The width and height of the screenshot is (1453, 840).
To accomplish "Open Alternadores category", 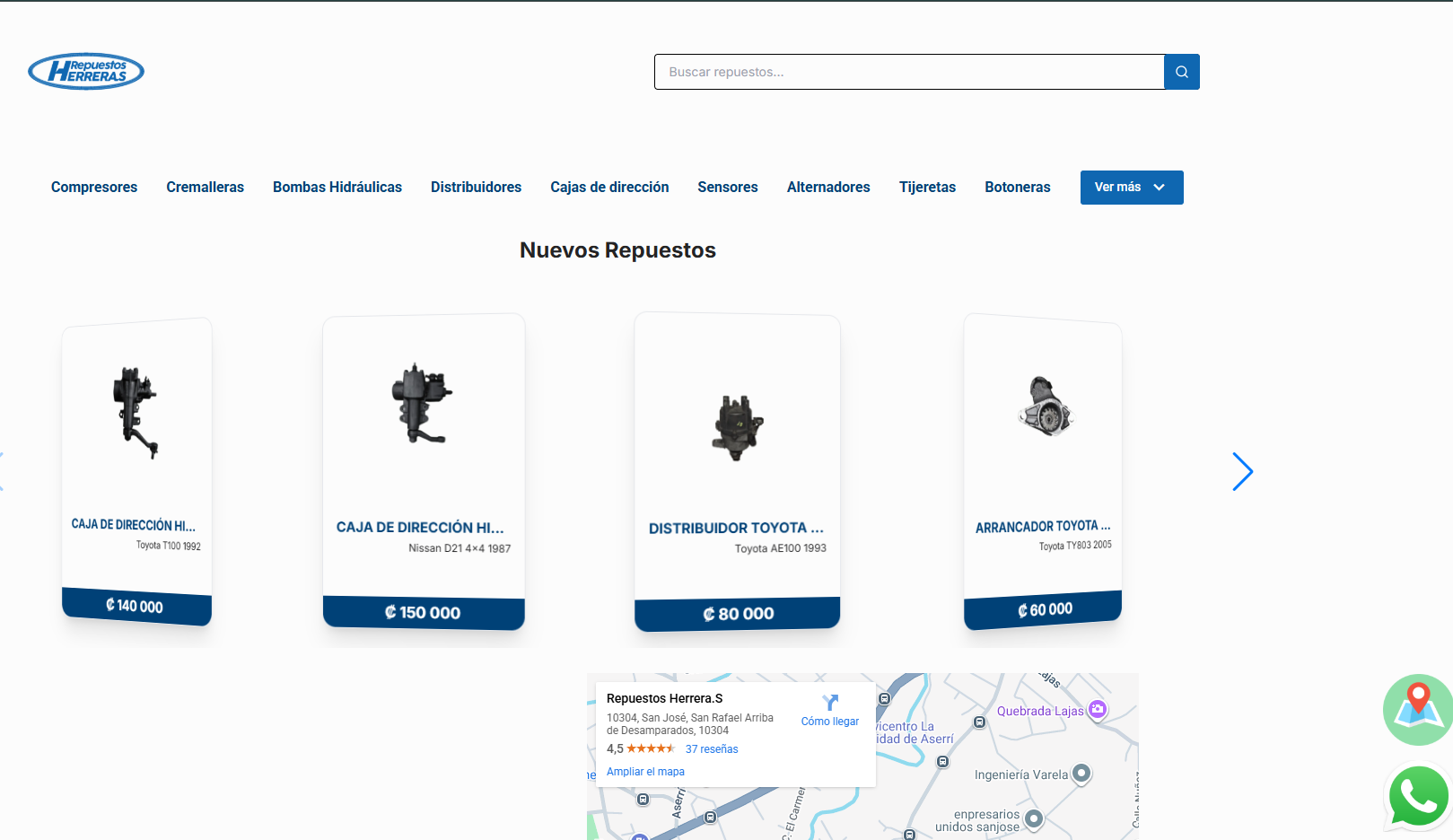I will pyautogui.click(x=828, y=188).
